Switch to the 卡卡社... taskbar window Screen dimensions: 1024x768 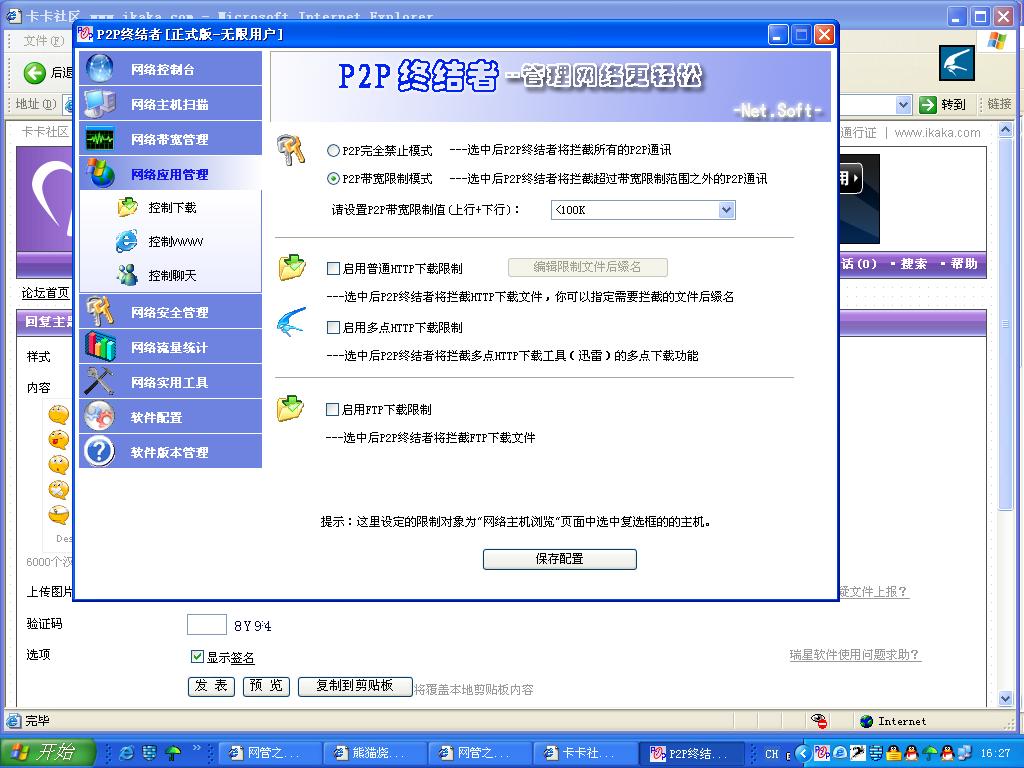[x=585, y=753]
